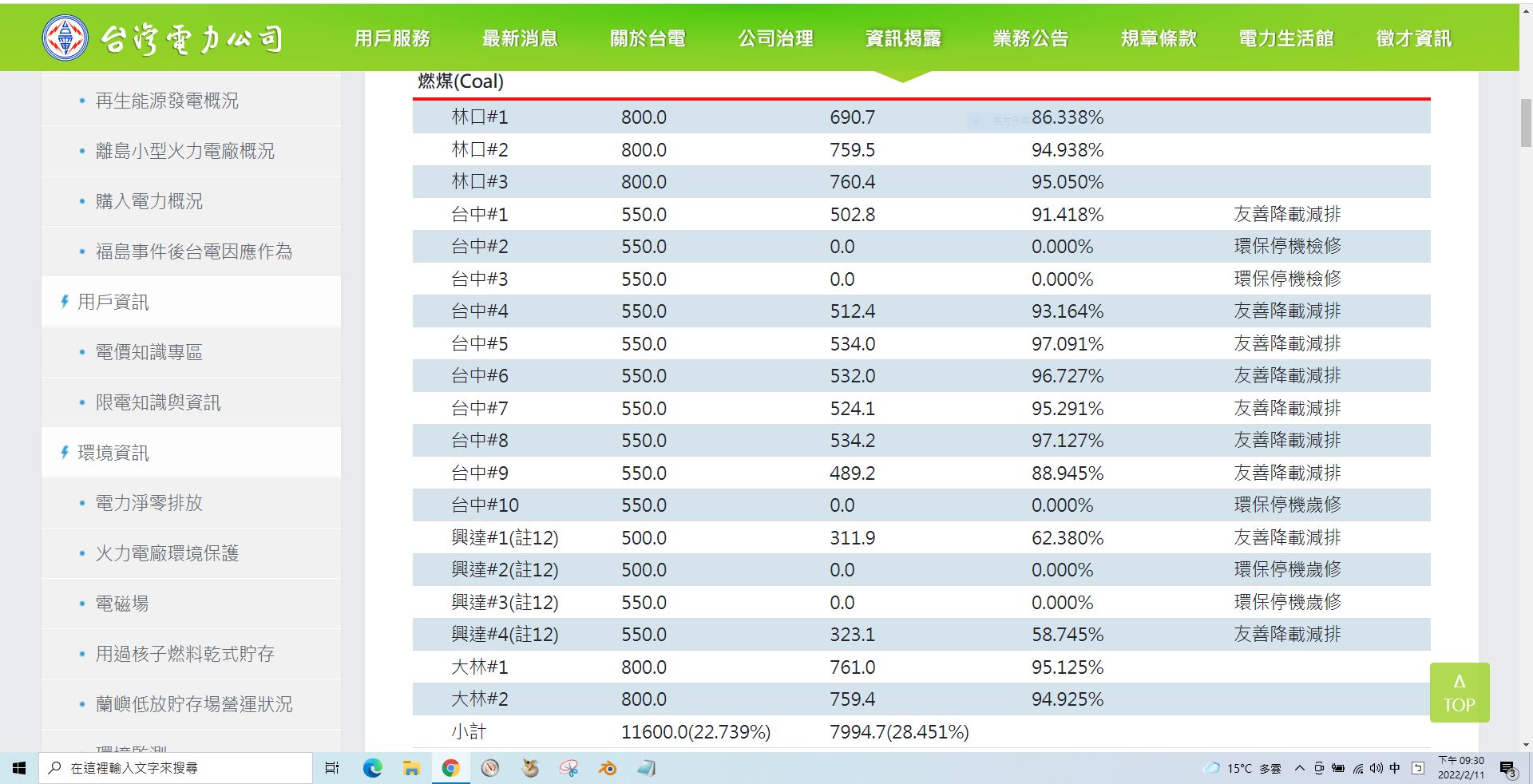Select the 燃煤(Coal) section heading
Image resolution: width=1533 pixels, height=784 pixels.
click(461, 81)
